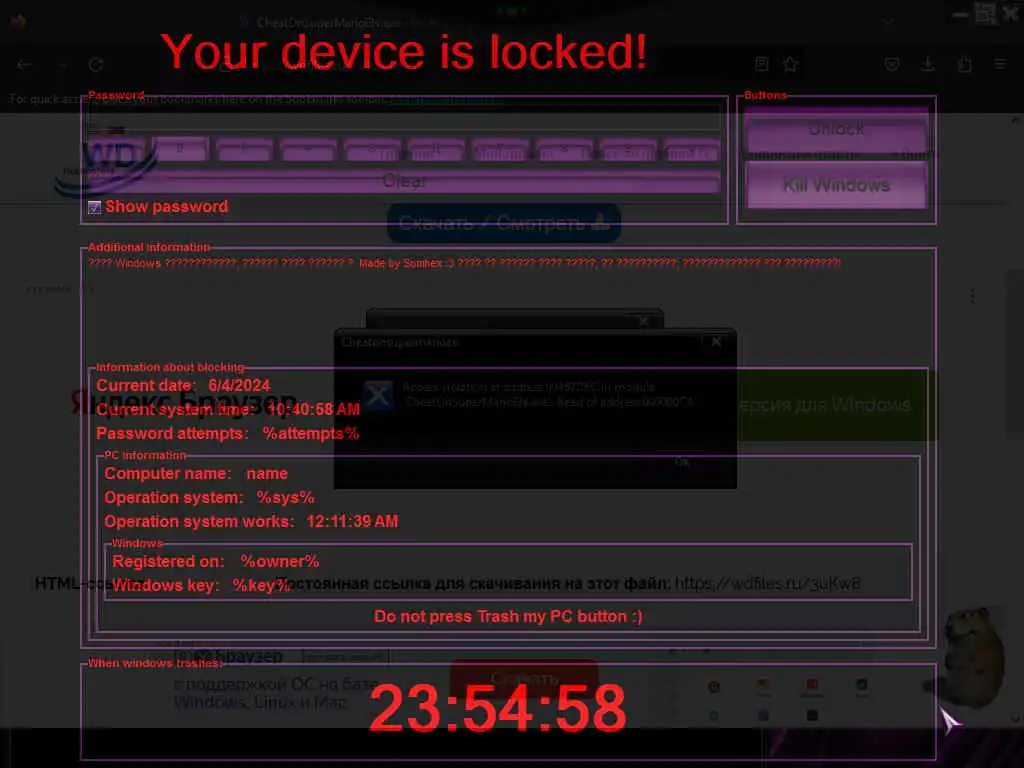Viewport: 1024px width, 768px height.
Task: Go back with the browser back arrow
Action: 24,65
